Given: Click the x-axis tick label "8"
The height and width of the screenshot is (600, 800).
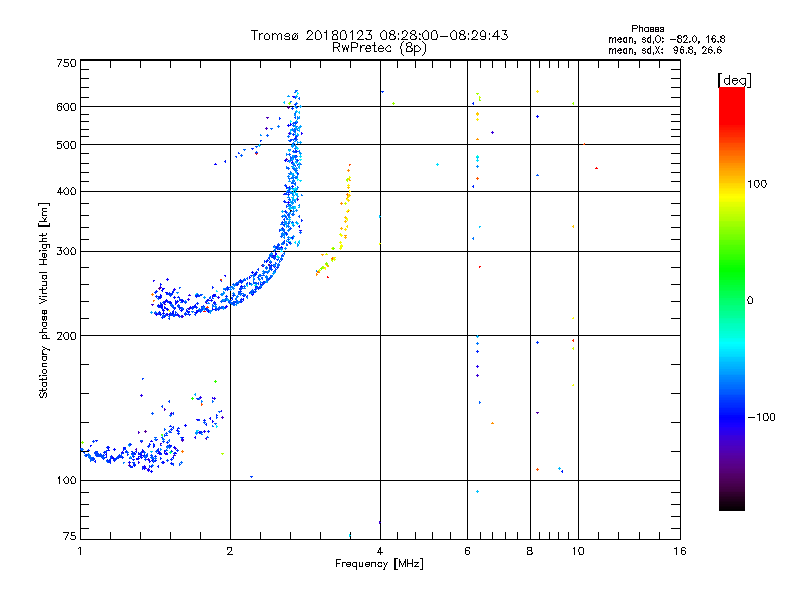Looking at the screenshot, I should [x=530, y=551].
